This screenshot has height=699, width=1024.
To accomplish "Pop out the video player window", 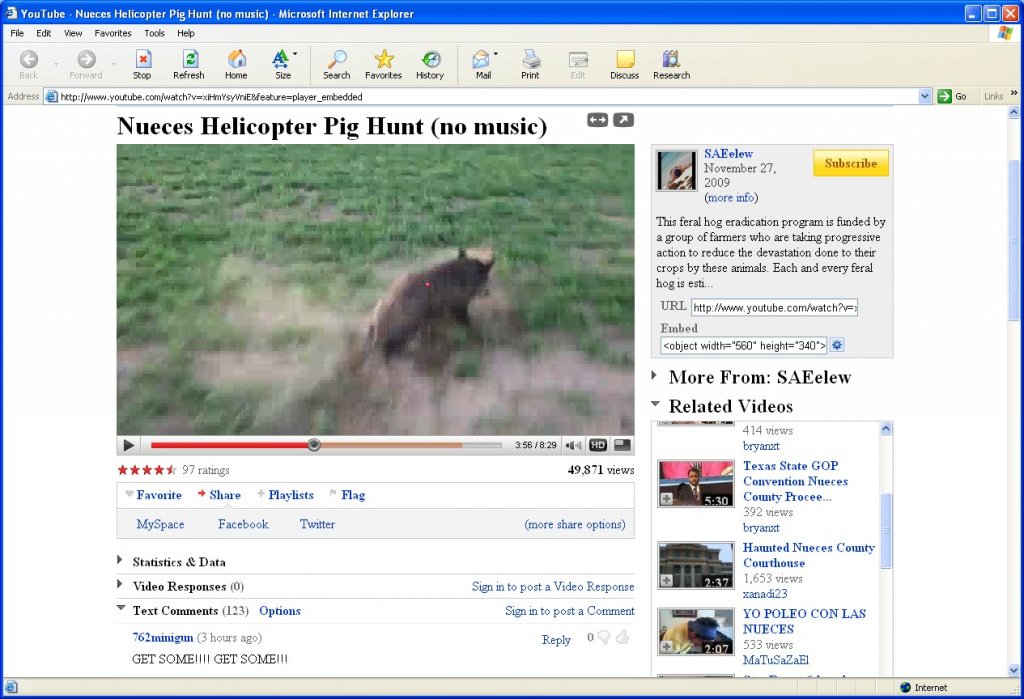I will (623, 120).
